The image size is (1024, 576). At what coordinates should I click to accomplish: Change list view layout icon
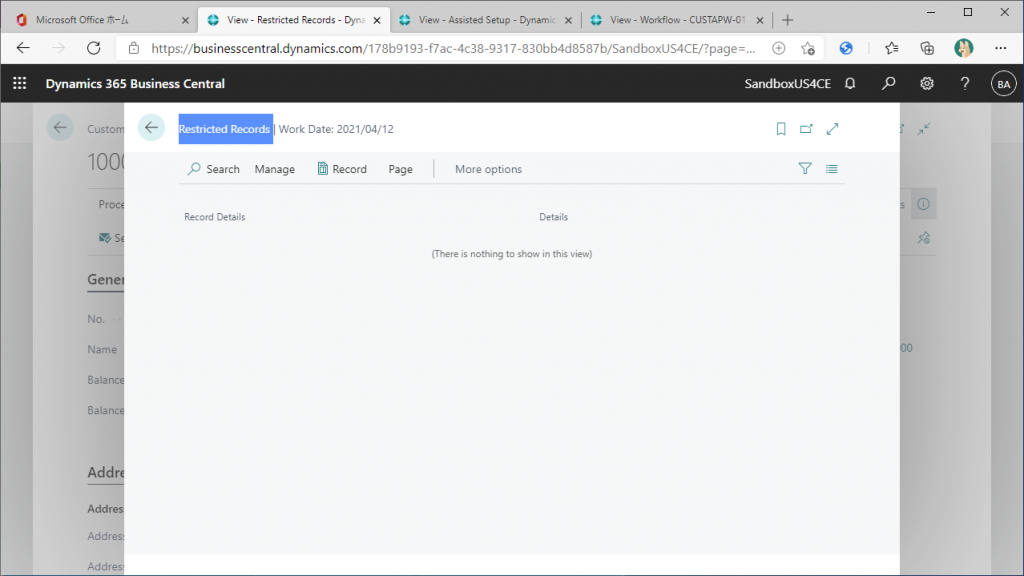(x=831, y=168)
